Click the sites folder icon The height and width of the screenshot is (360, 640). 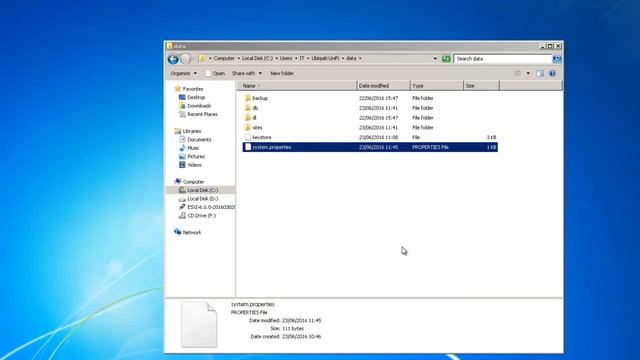click(x=247, y=127)
